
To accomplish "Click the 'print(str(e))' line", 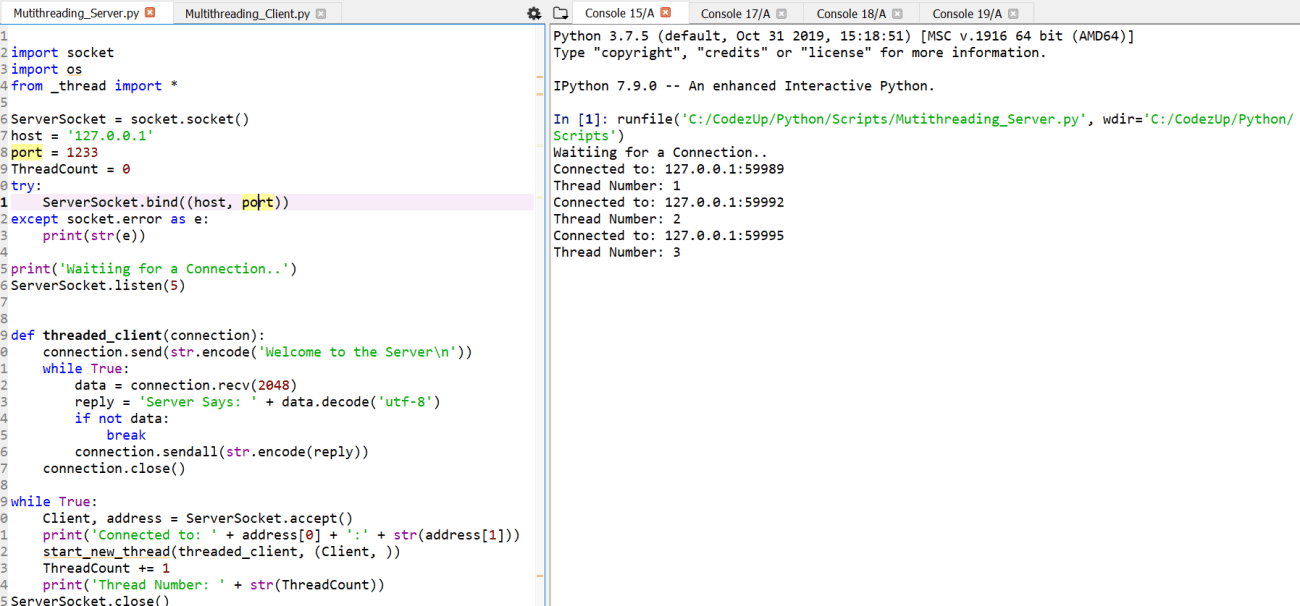I will (94, 236).
